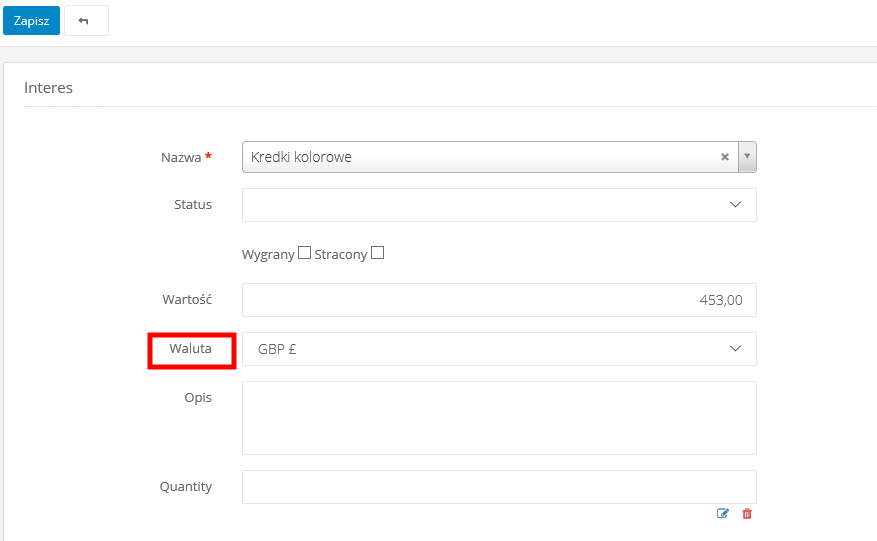Click the Interes section heading
877x541 pixels.
point(48,88)
